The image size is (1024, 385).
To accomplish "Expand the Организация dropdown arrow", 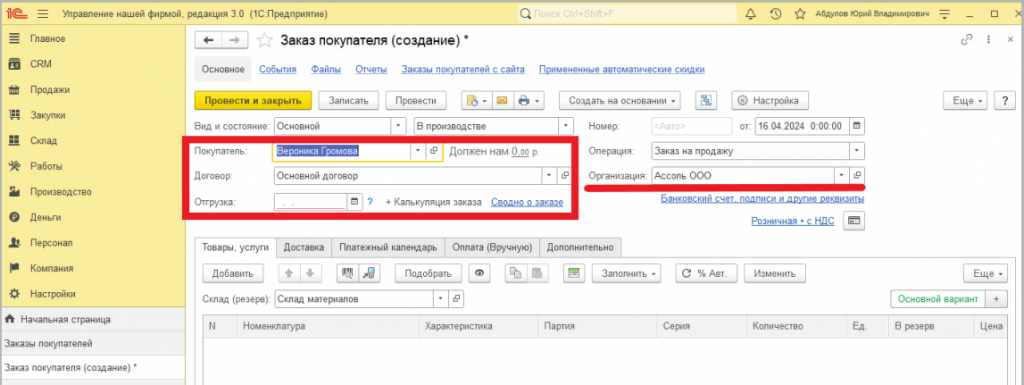I will coord(842,176).
